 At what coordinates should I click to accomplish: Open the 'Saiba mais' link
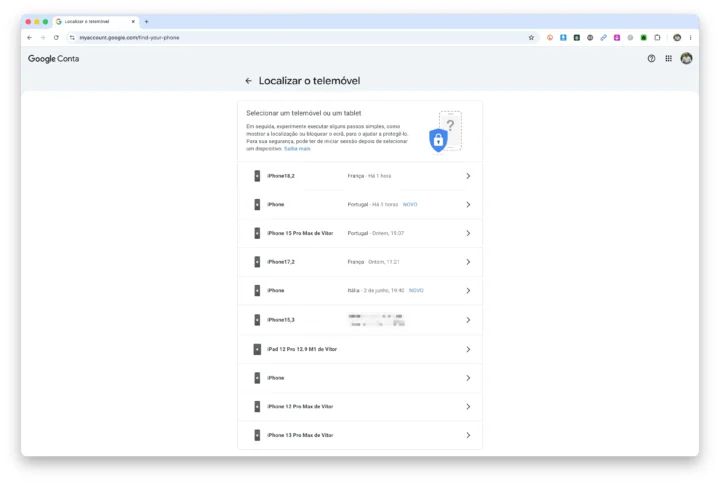[297, 149]
